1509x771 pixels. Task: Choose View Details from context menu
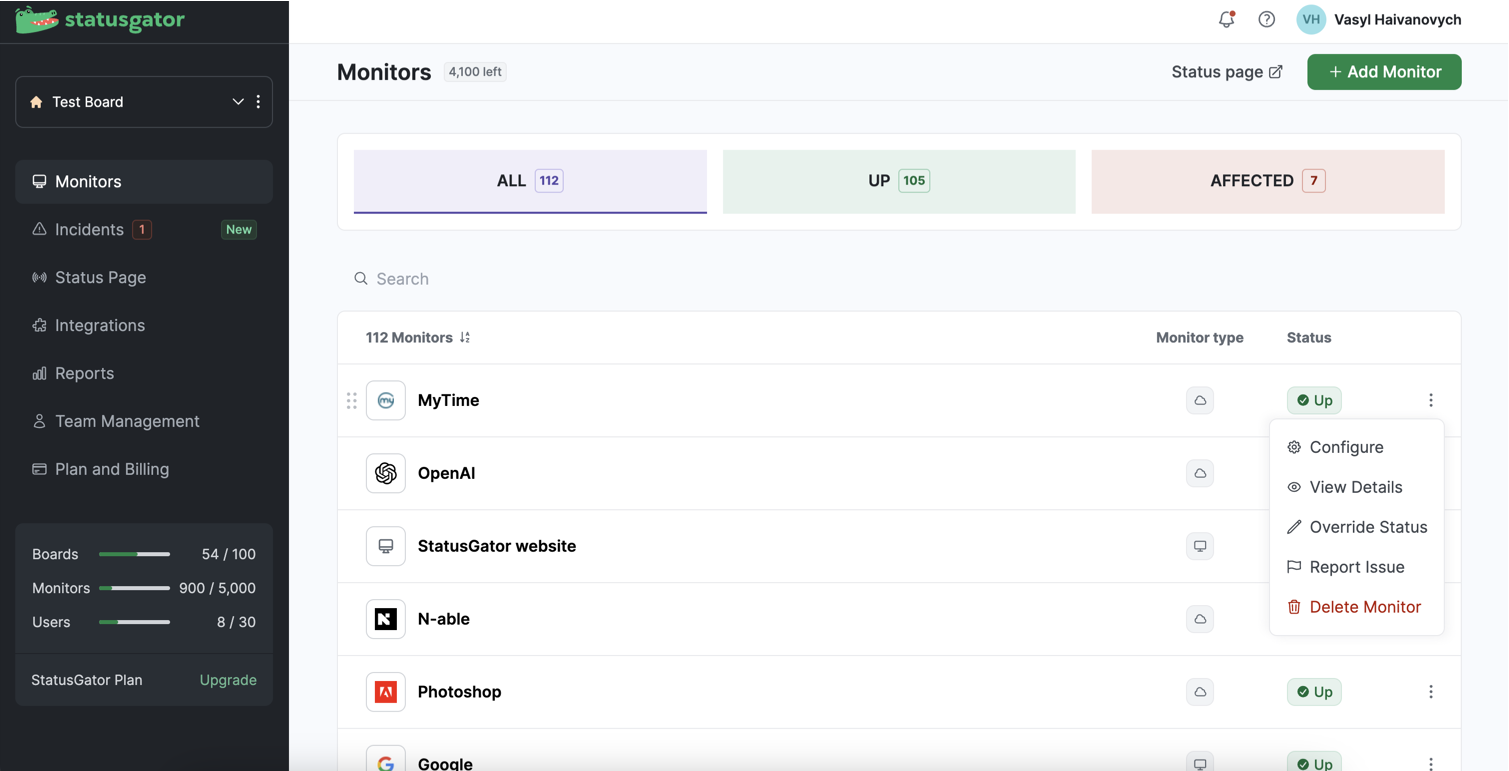(x=1356, y=487)
